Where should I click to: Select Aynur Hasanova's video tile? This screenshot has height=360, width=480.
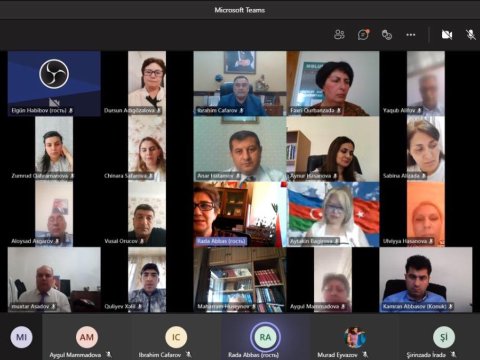pyautogui.click(x=333, y=149)
